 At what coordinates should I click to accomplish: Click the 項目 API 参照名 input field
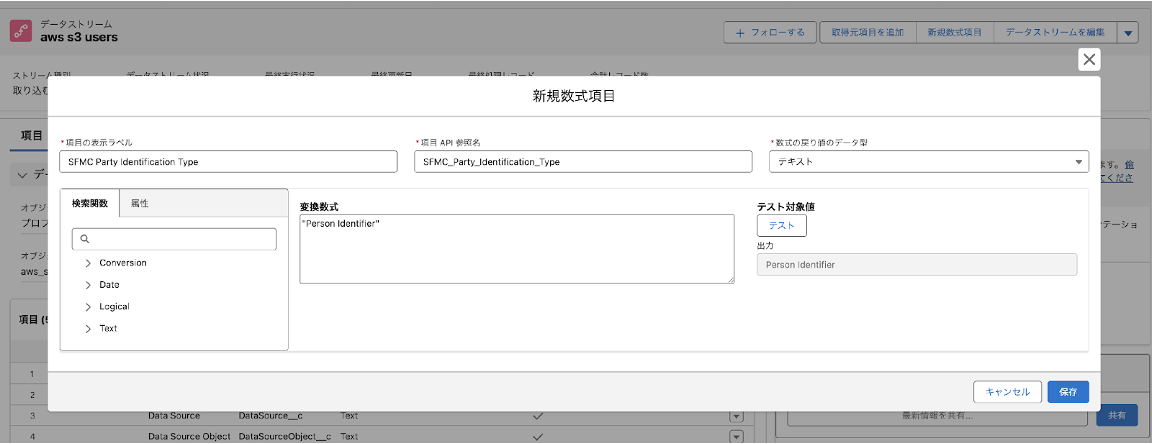582,161
